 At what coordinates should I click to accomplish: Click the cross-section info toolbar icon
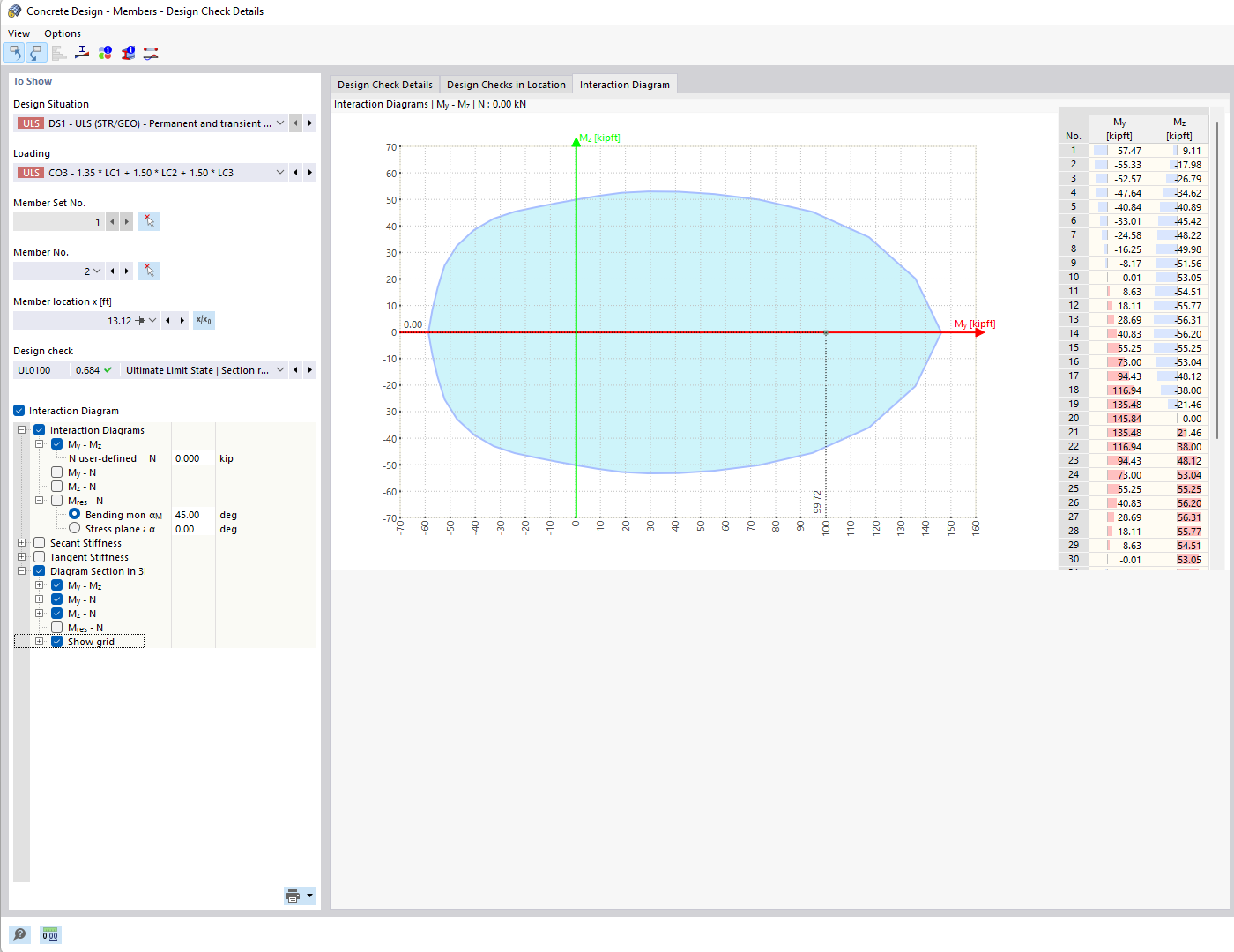click(128, 52)
